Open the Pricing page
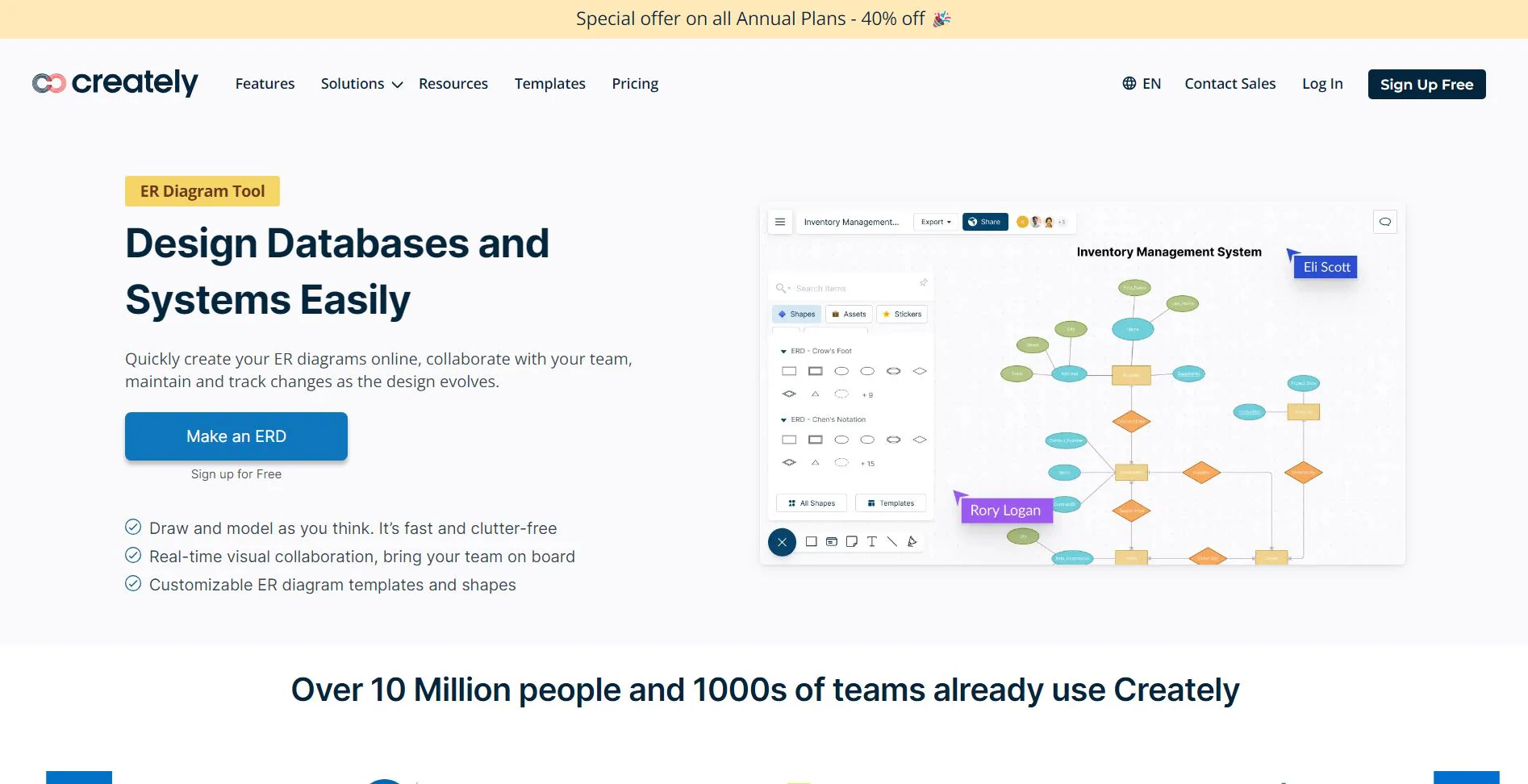Viewport: 1528px width, 784px height. tap(635, 84)
